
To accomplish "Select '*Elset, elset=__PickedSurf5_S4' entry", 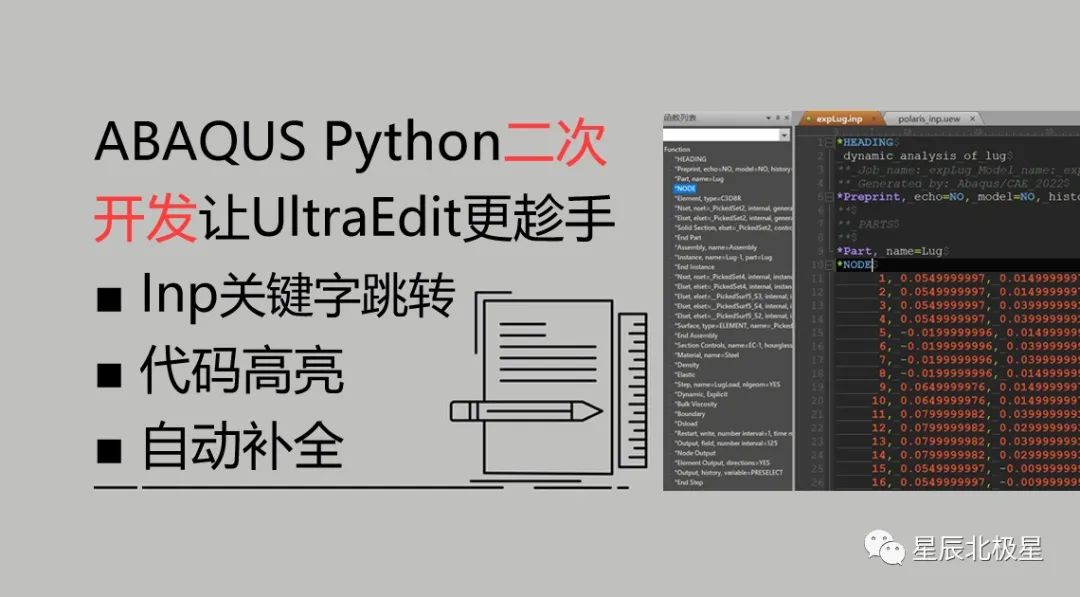I will (732, 306).
